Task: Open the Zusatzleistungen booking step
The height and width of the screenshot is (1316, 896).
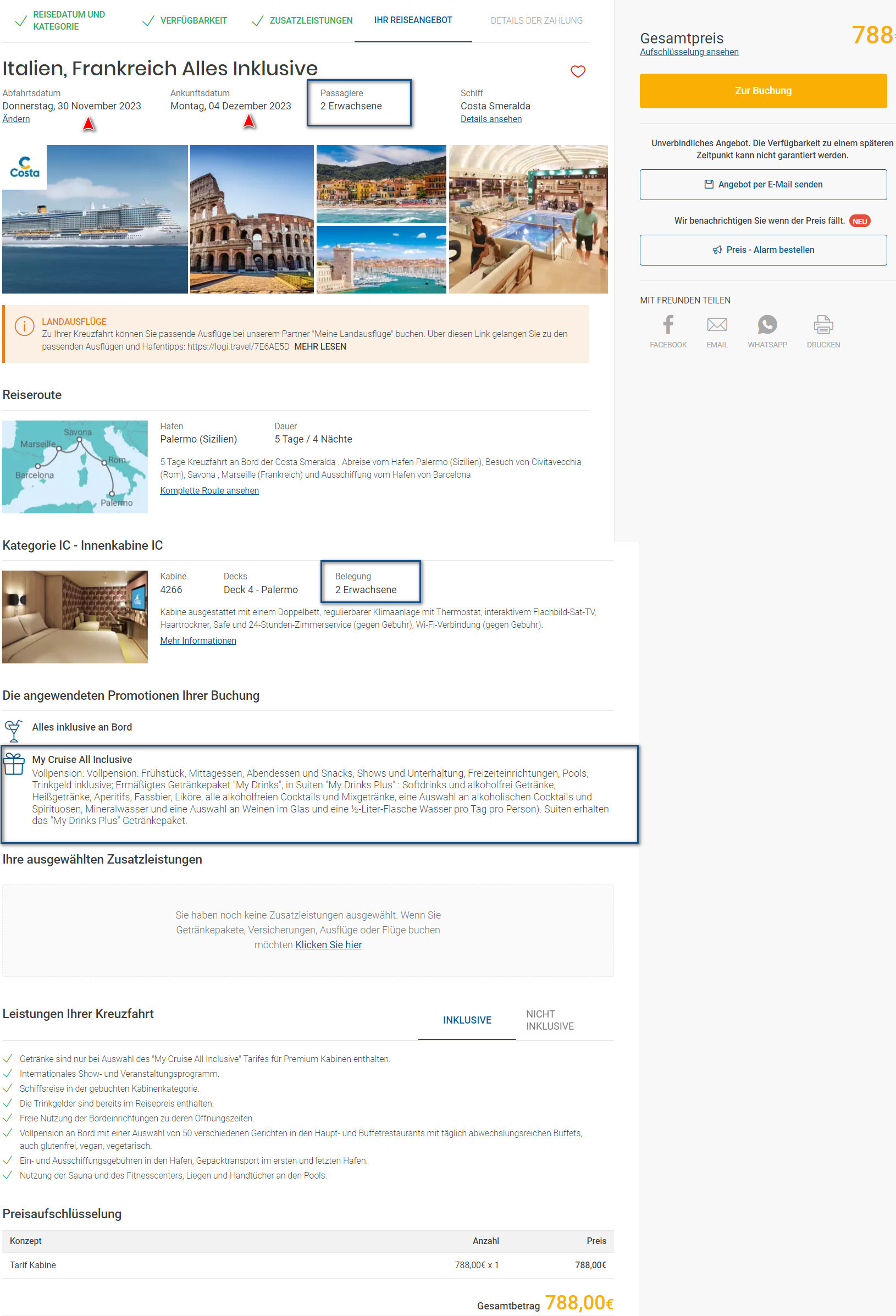Action: (x=311, y=20)
